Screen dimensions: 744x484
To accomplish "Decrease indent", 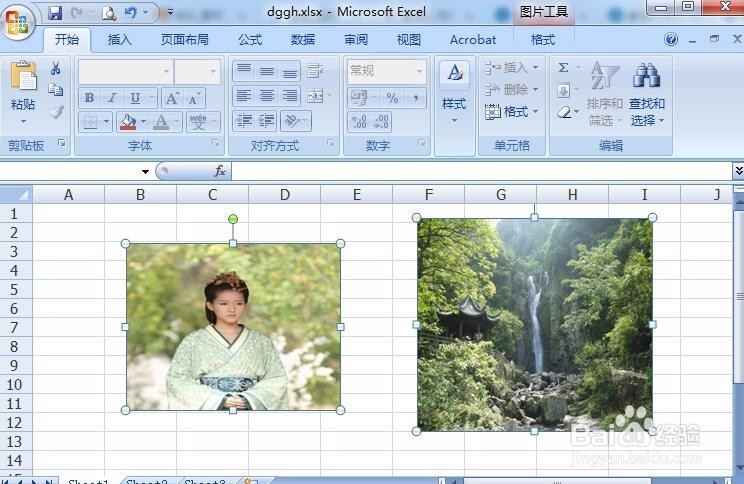I will point(244,121).
